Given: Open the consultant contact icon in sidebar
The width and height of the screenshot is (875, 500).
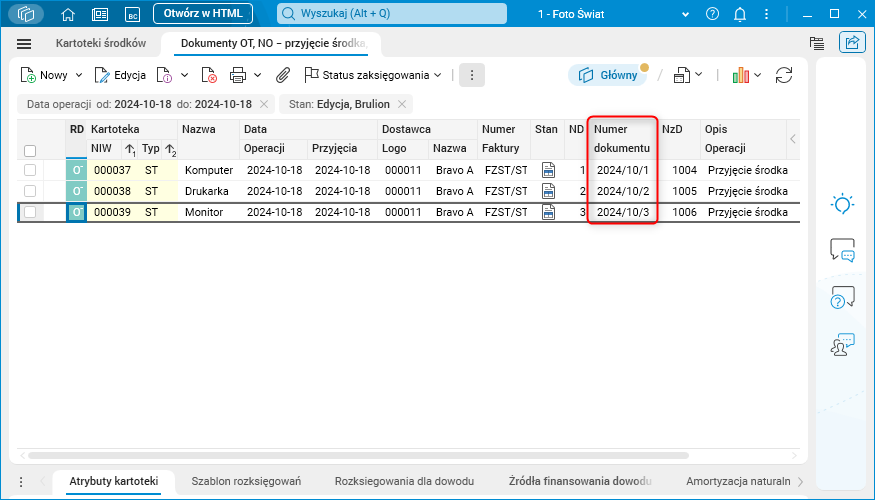Looking at the screenshot, I should coord(842,345).
